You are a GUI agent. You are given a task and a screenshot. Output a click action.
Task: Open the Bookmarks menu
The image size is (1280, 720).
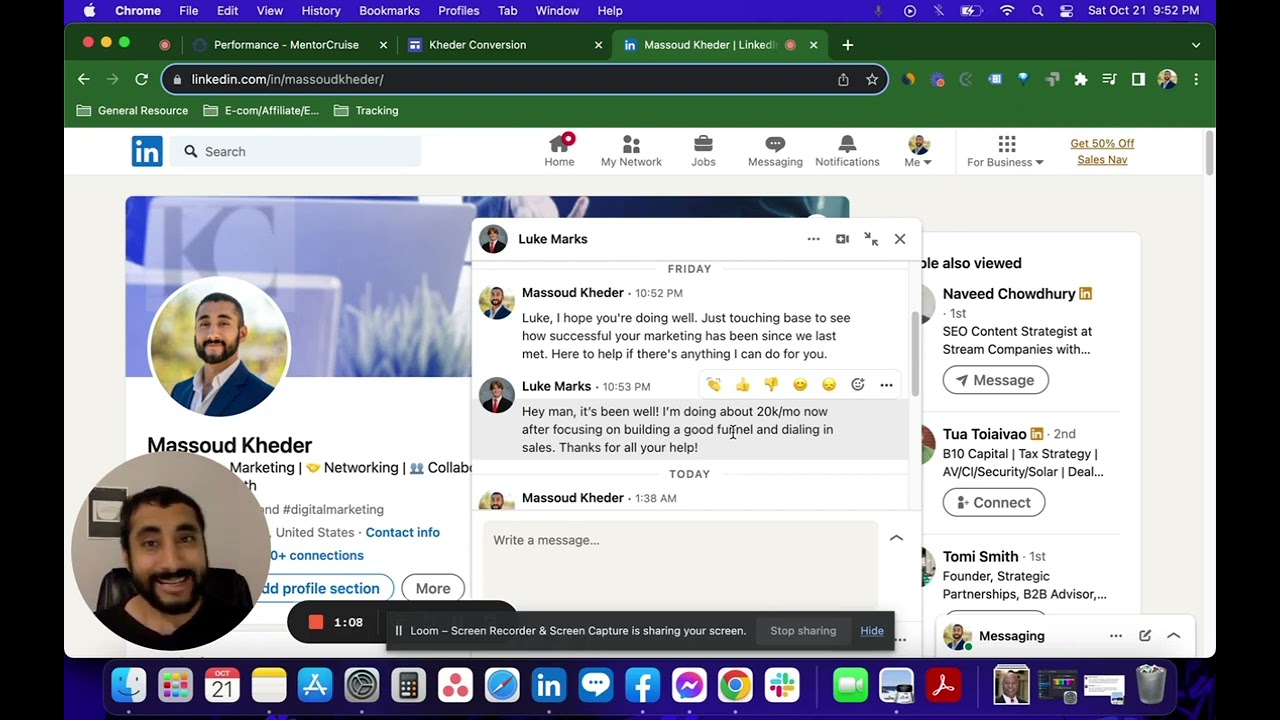[x=389, y=11]
